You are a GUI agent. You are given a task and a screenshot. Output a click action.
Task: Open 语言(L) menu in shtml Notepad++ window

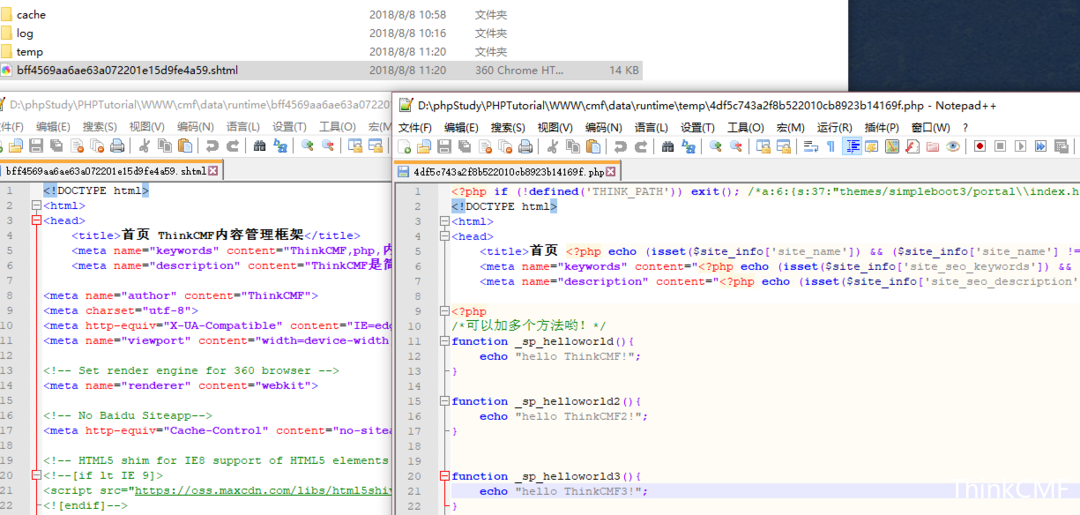click(x=243, y=127)
